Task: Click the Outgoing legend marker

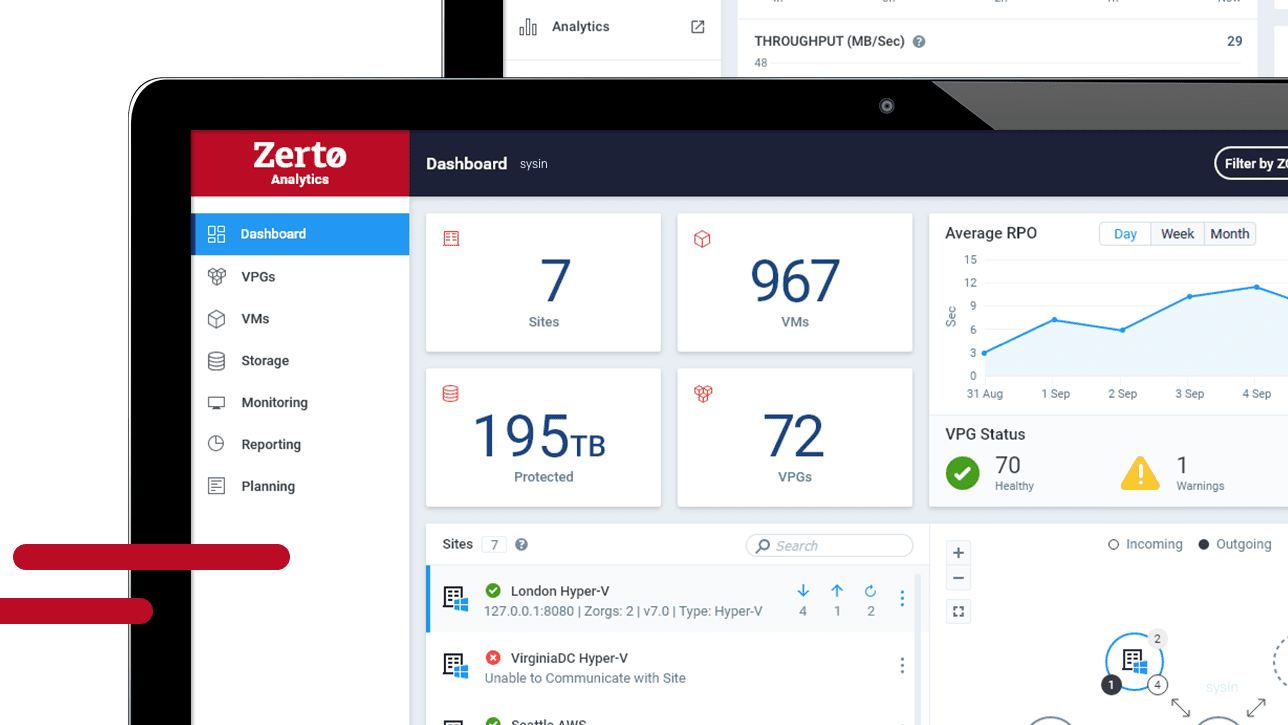Action: [1204, 545]
